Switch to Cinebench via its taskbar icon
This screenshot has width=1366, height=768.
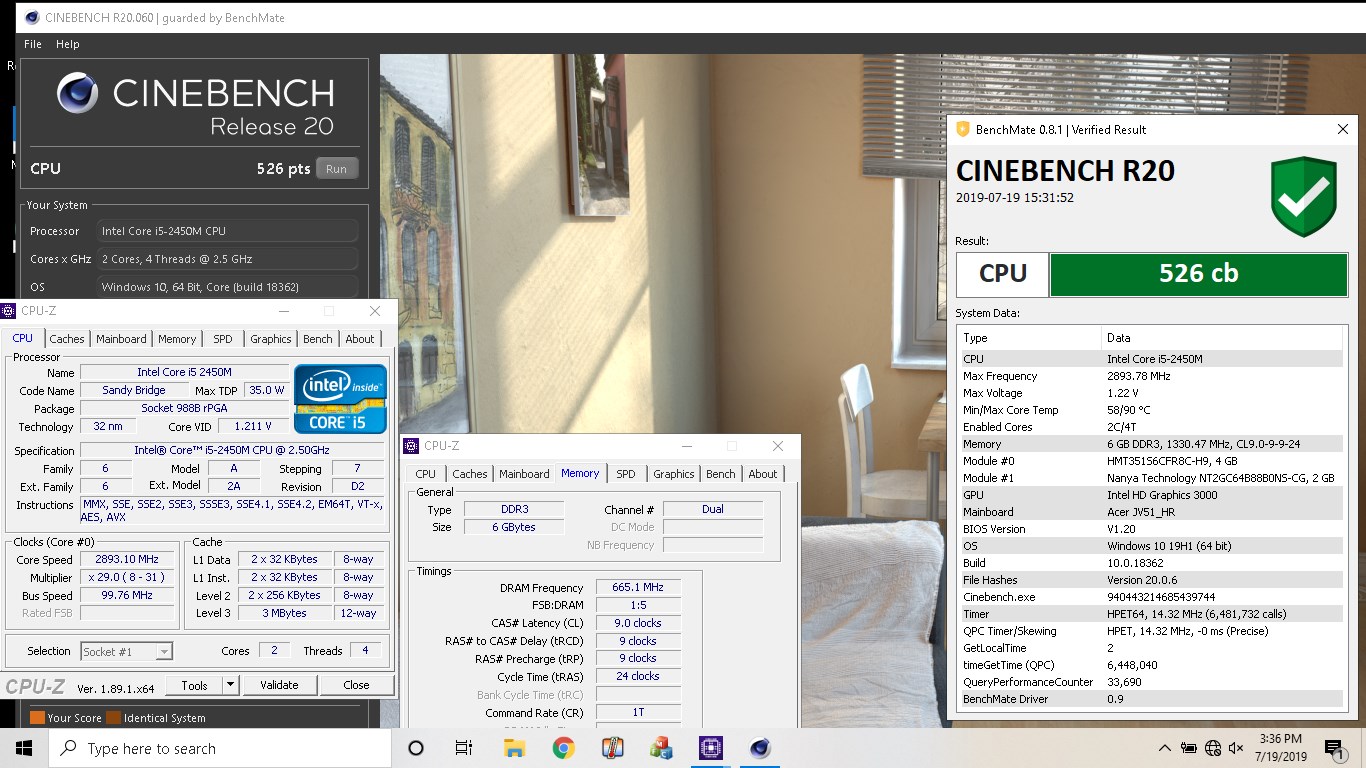[760, 748]
